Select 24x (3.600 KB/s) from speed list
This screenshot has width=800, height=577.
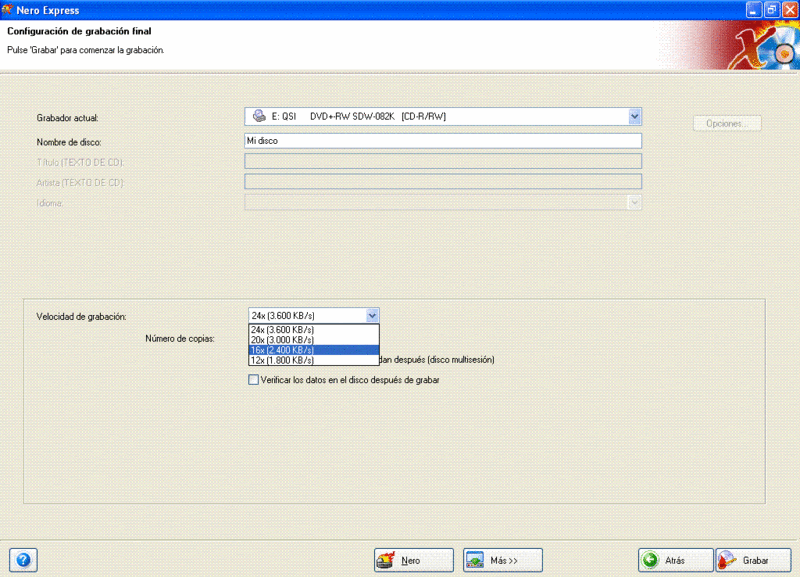point(314,330)
